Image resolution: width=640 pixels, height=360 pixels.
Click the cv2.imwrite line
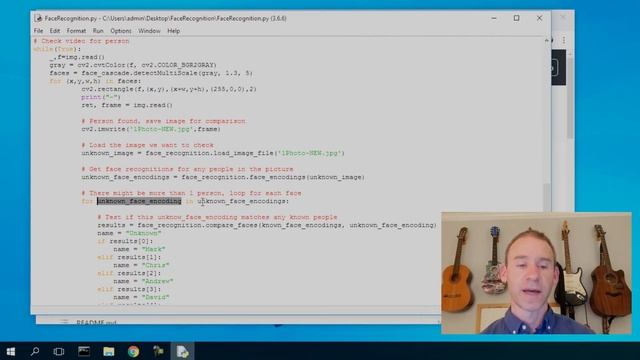pyautogui.click(x=151, y=129)
